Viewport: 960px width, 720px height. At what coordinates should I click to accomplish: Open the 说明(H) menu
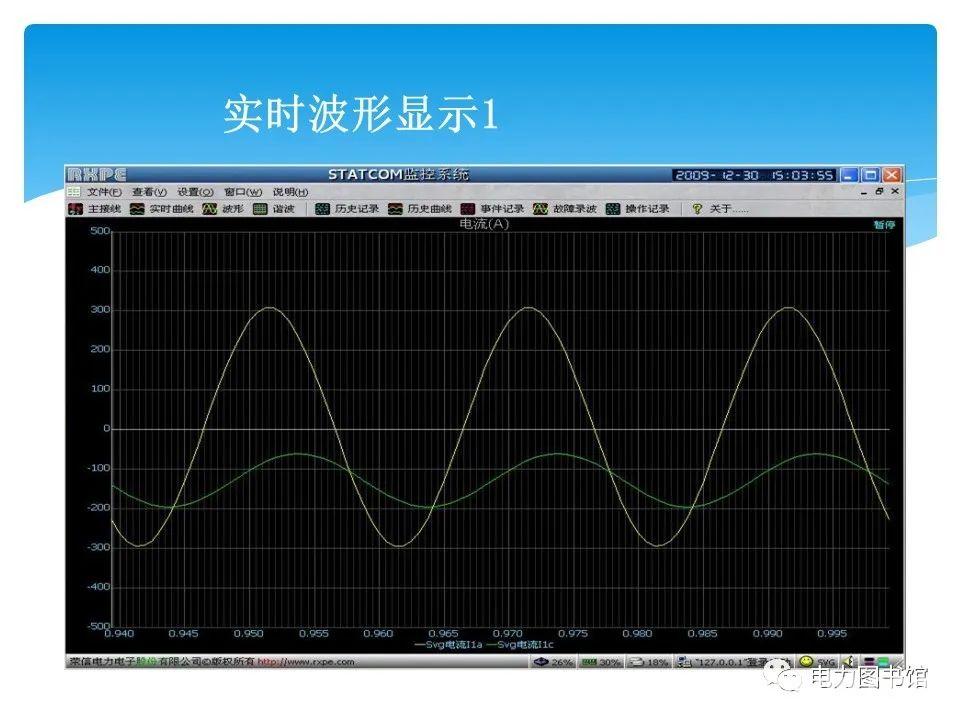(290, 192)
